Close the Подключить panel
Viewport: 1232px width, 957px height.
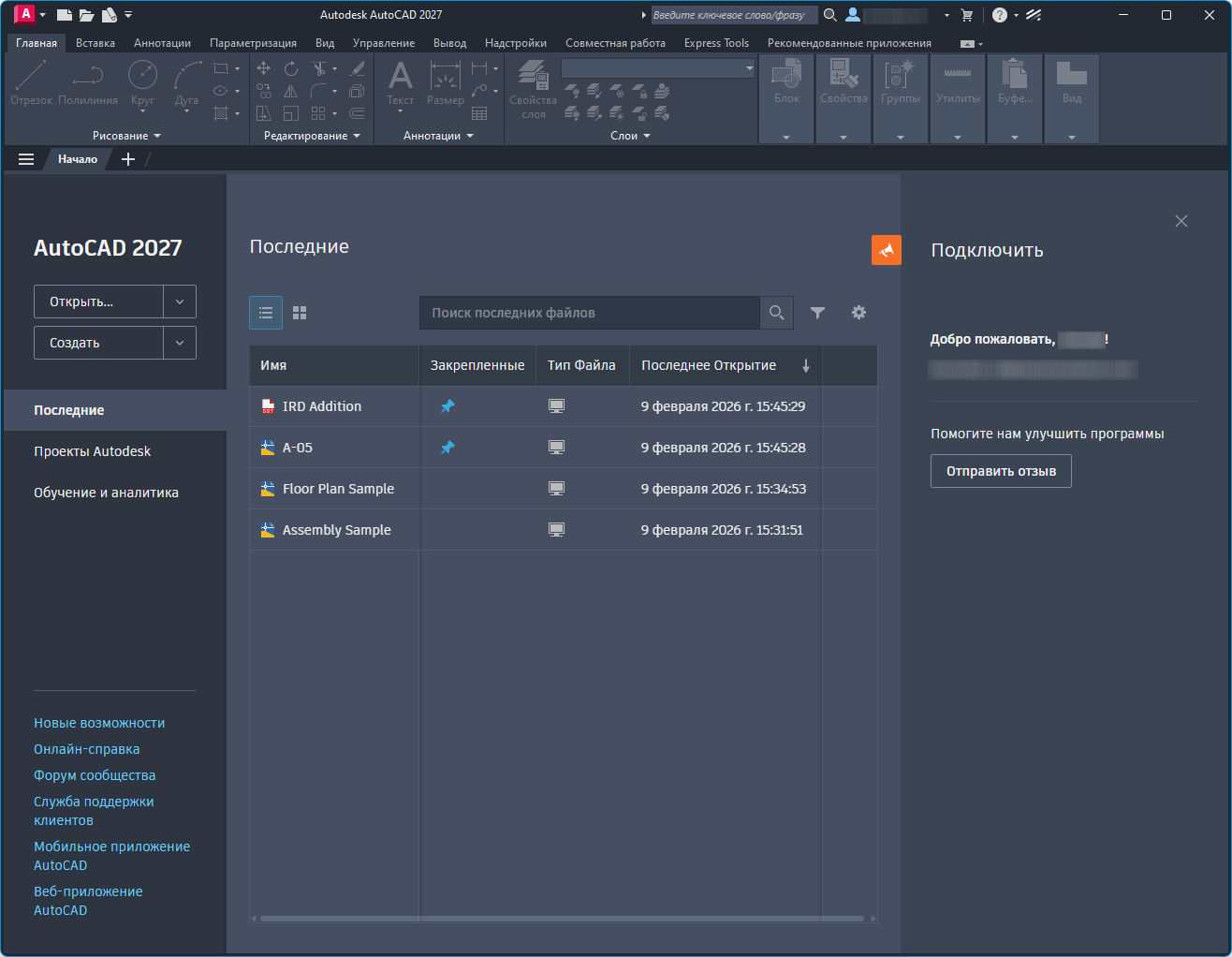click(1181, 221)
